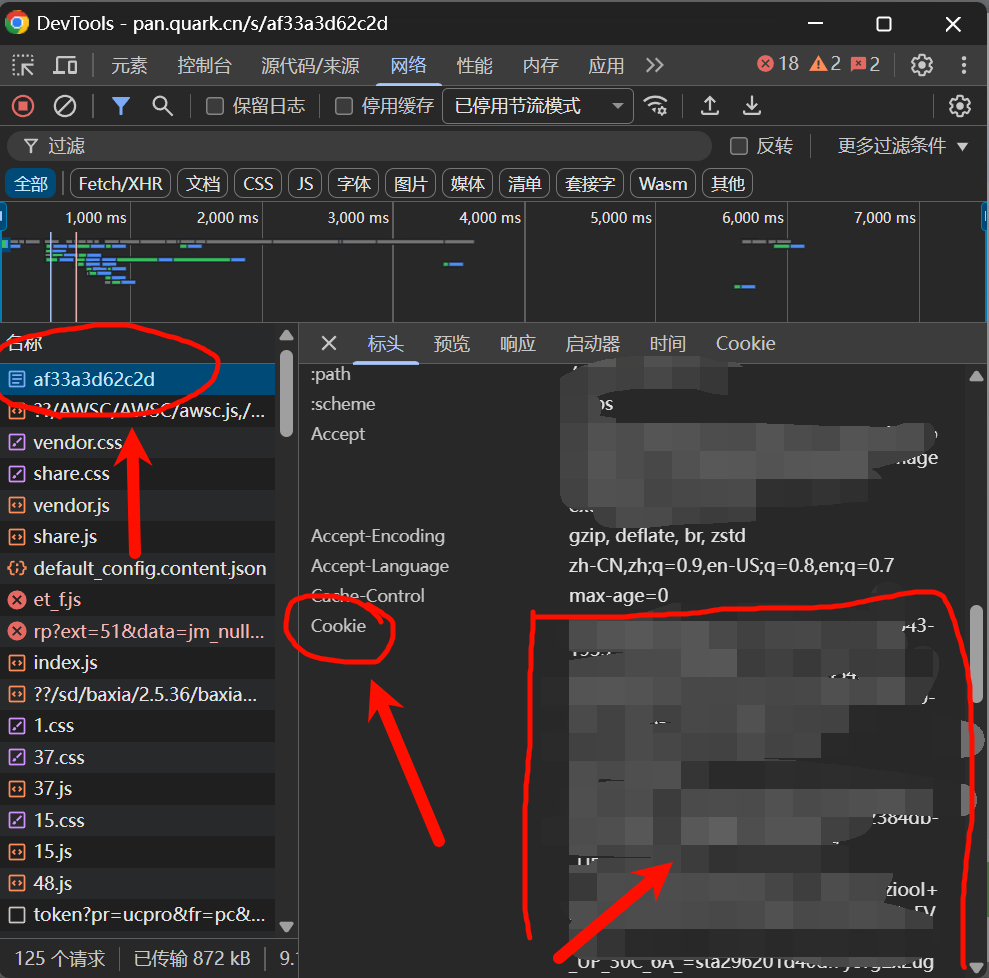The width and height of the screenshot is (989, 978).
Task: Activate the inspect element picker icon
Action: click(23, 65)
